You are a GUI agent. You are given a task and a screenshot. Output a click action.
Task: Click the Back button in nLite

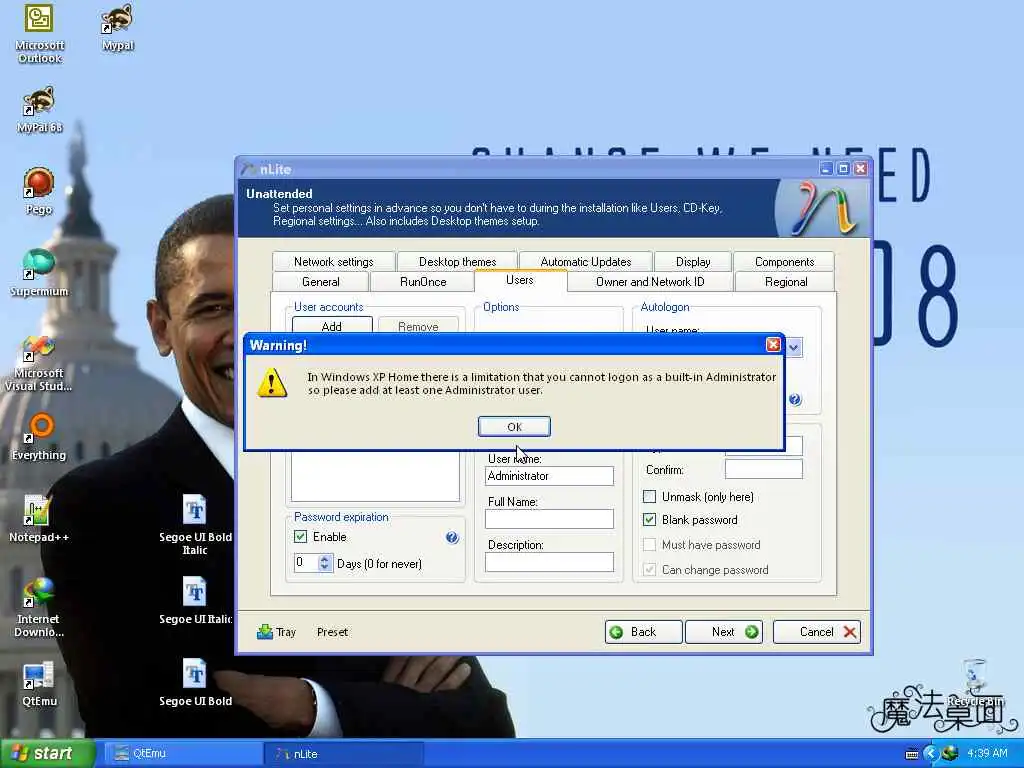click(643, 632)
